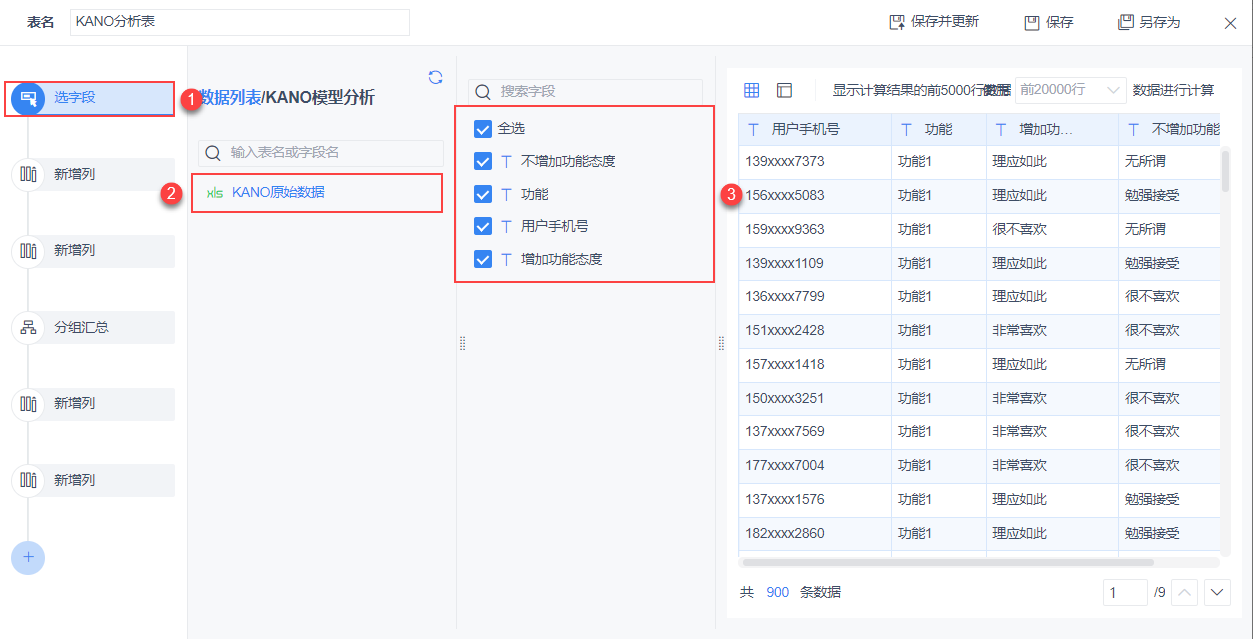Click the 保存 button
This screenshot has width=1253, height=639.
(1048, 21)
